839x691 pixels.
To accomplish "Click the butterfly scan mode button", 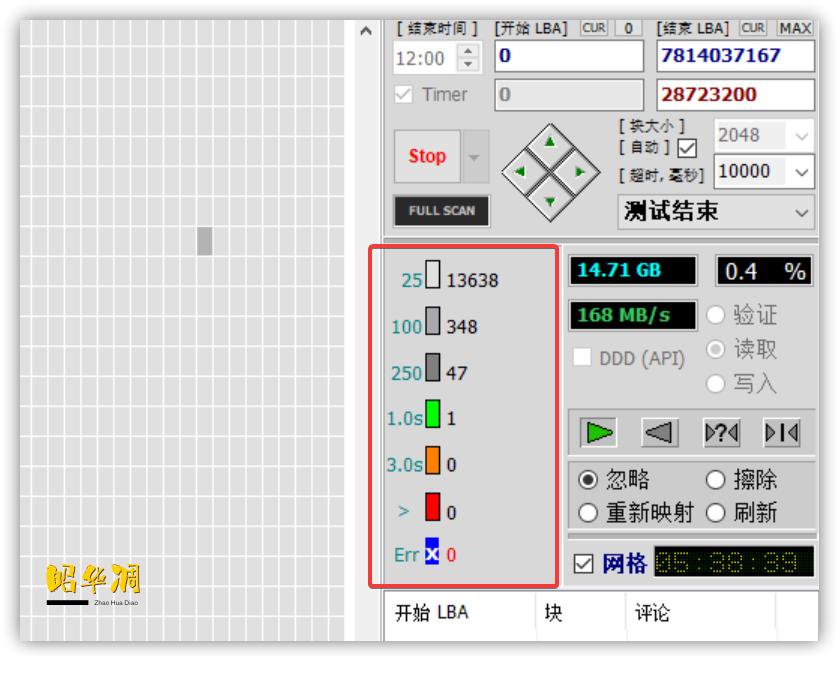I will 782,433.
